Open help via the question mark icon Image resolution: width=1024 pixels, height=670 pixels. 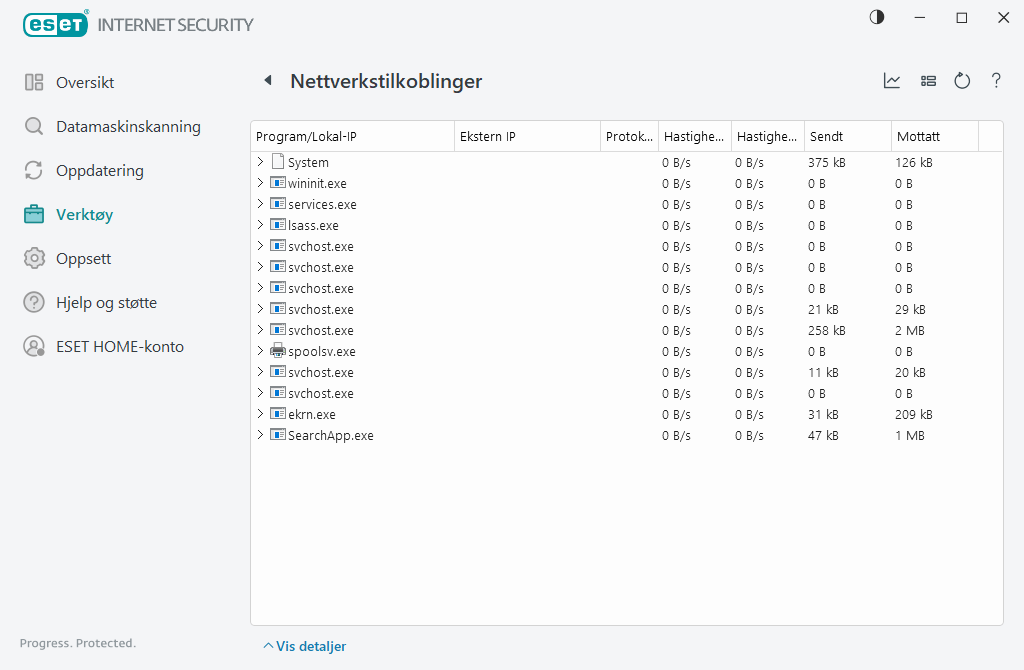(995, 81)
